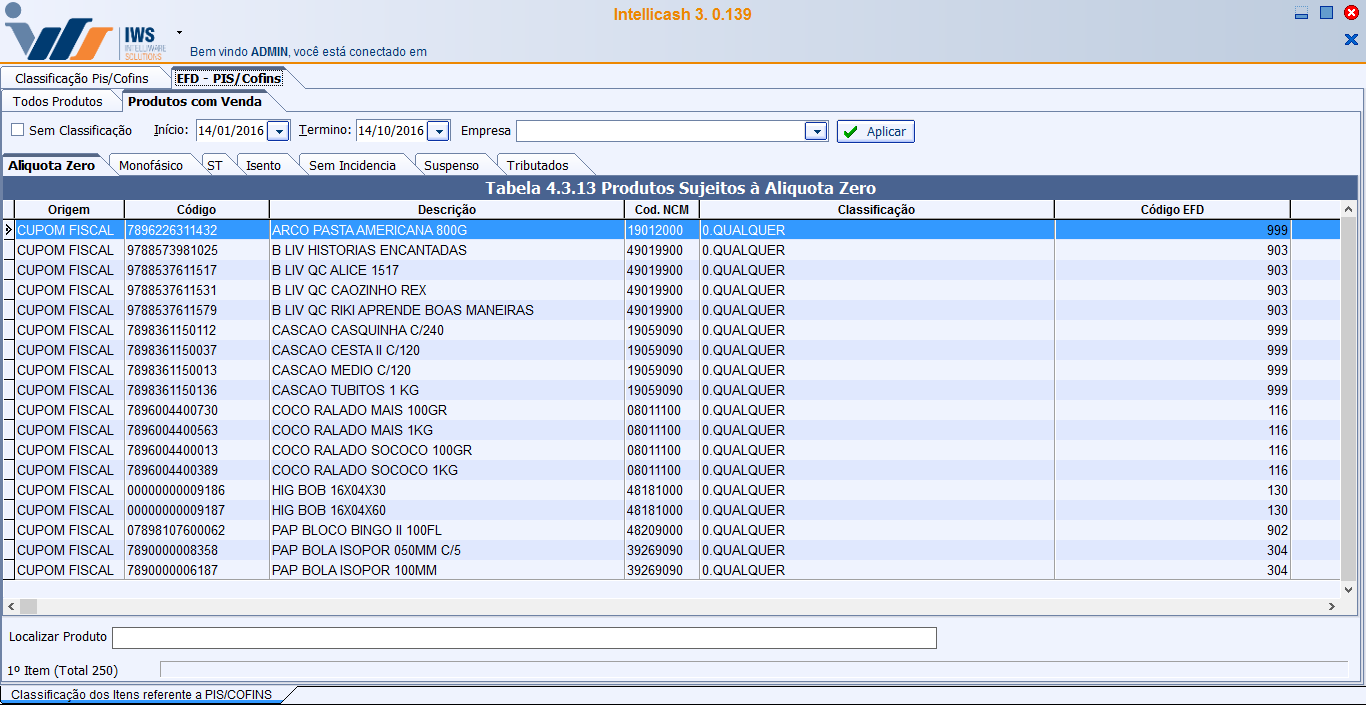The width and height of the screenshot is (1366, 705).
Task: Click the vertical scrollbar up arrow
Action: click(1348, 209)
